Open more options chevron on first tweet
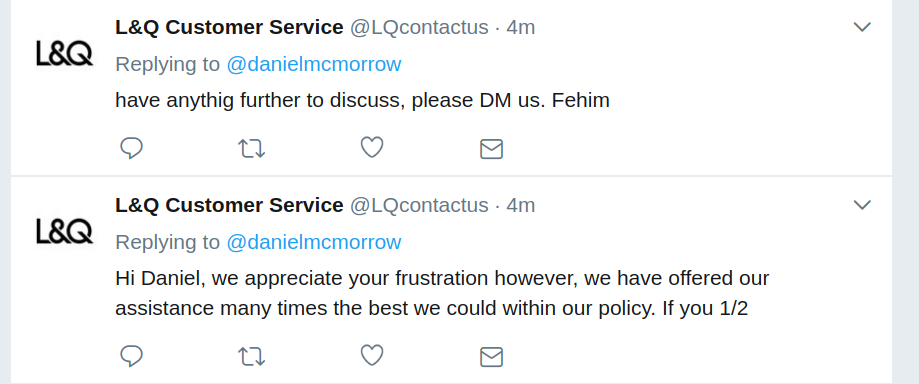Image resolution: width=919 pixels, height=384 pixels. pyautogui.click(x=862, y=27)
